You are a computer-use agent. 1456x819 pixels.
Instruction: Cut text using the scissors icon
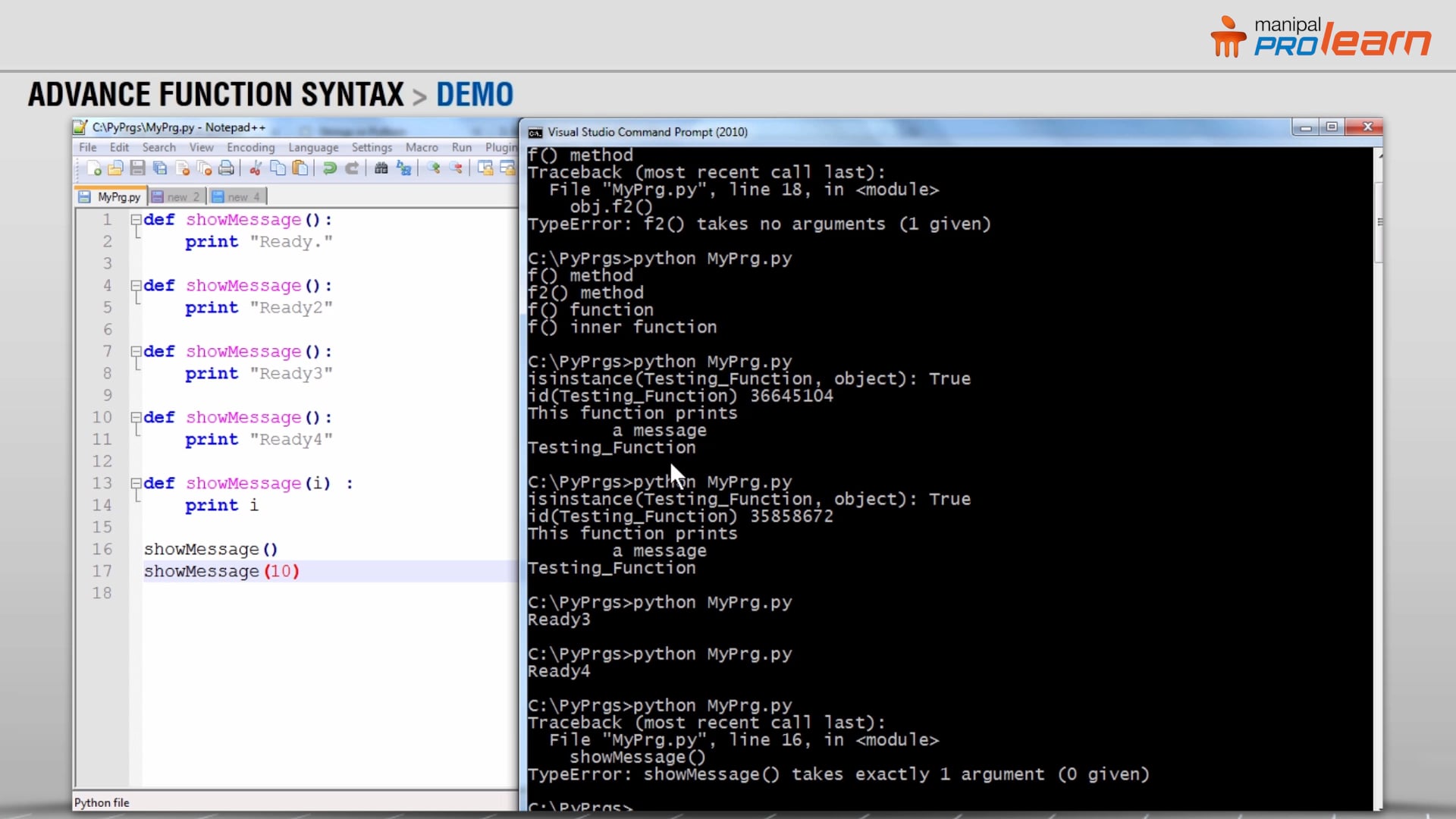(256, 168)
